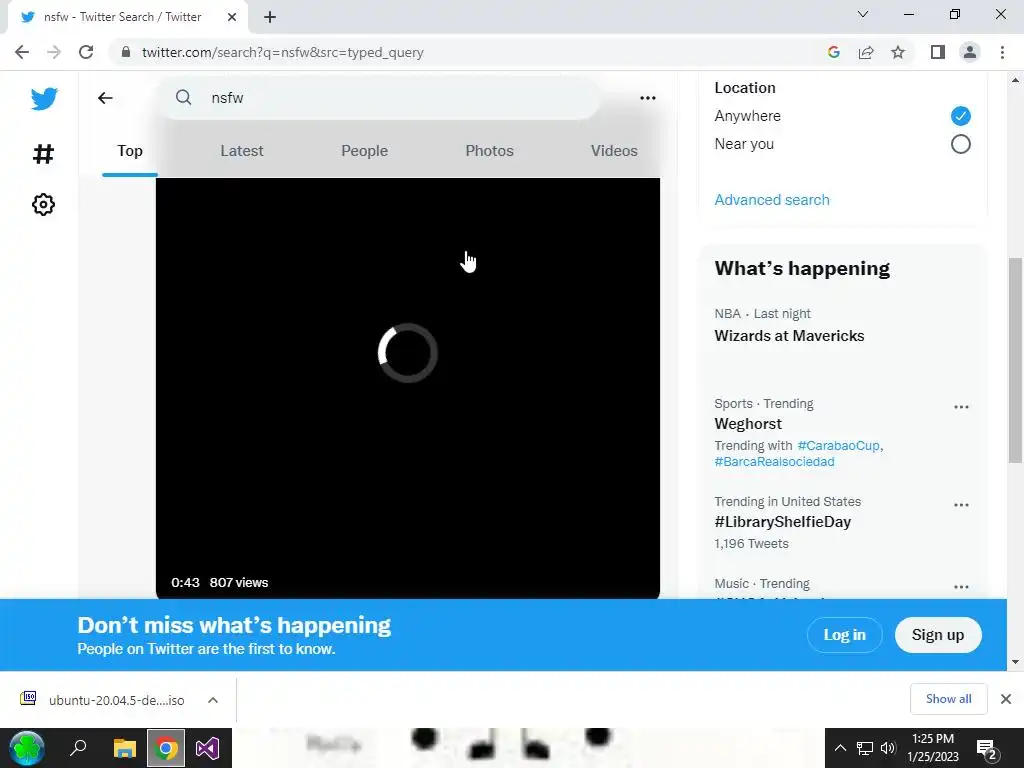
Task: Share this page via share icon
Action: coord(866,52)
